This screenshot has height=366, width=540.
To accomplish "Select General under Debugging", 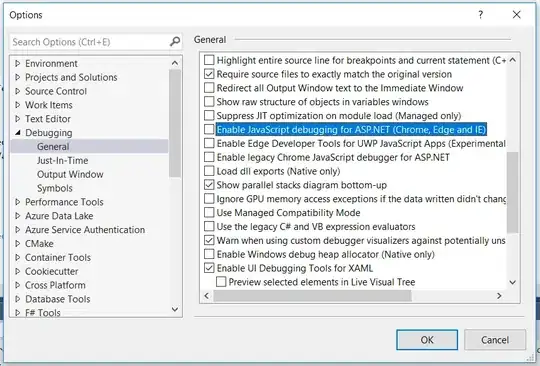I will [x=53, y=147].
